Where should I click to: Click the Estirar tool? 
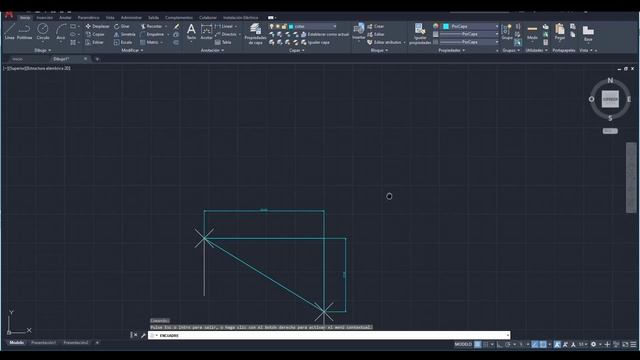coord(95,42)
